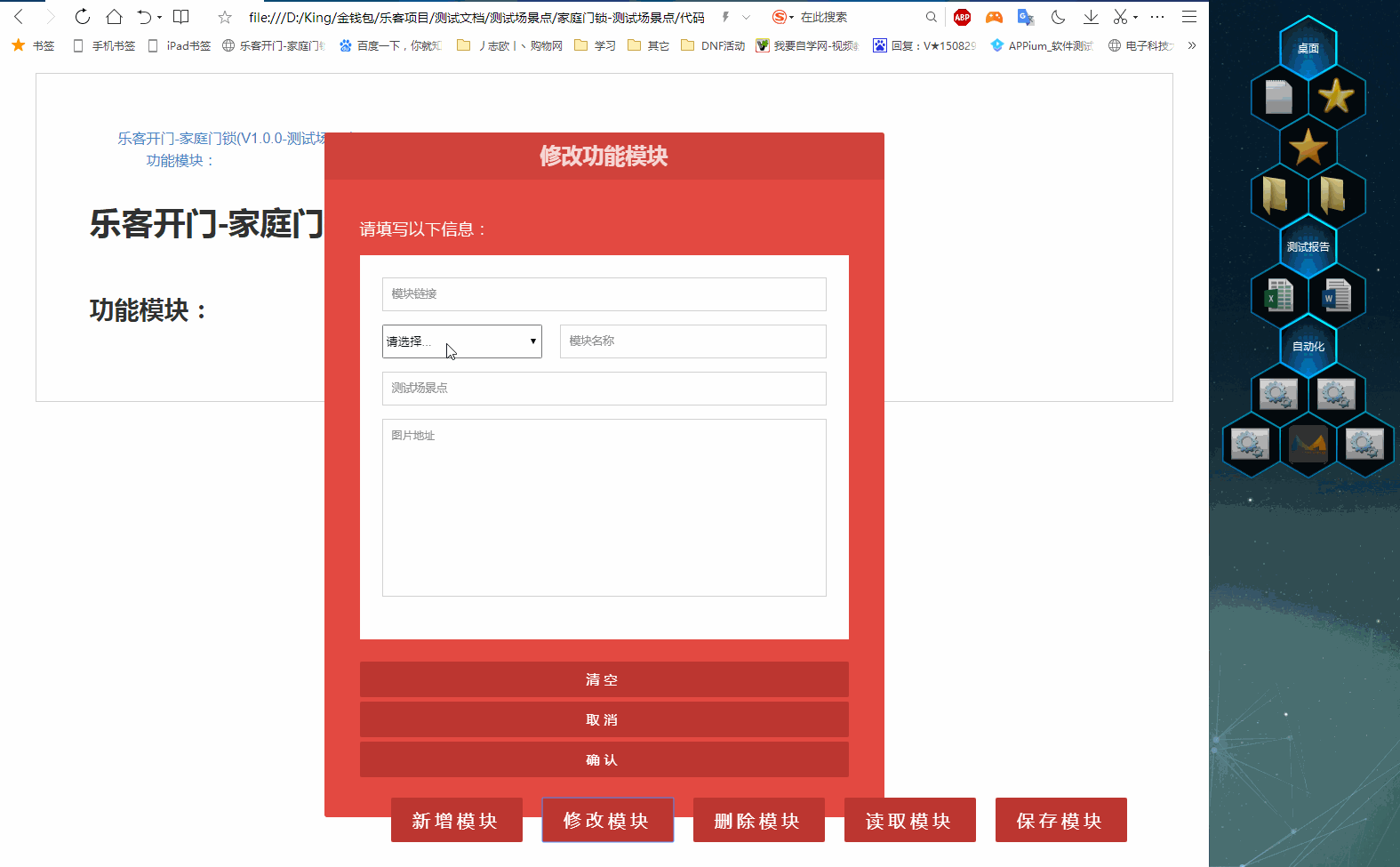The image size is (1400, 867).
Task: Reload the page with the refresh icon
Action: click(x=82, y=17)
